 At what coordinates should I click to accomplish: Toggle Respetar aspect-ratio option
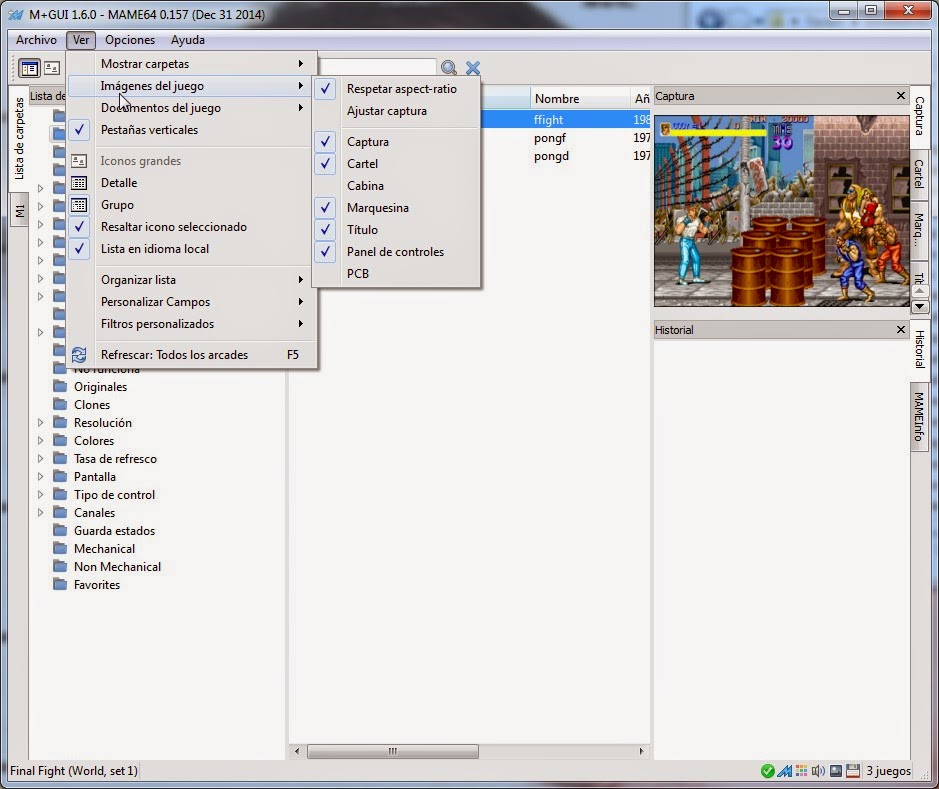[x=396, y=89]
